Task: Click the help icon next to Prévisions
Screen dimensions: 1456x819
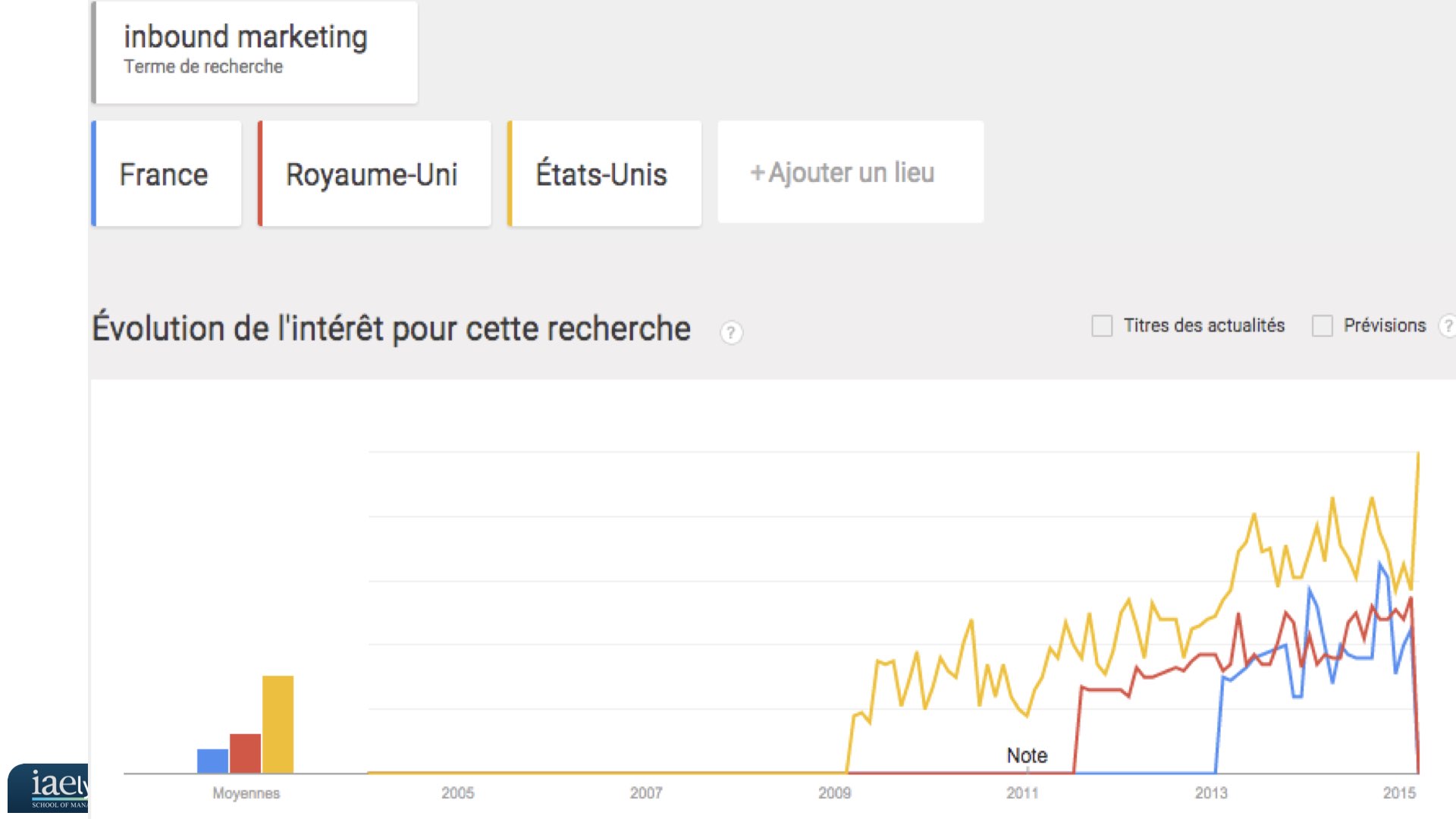Action: (x=1448, y=326)
